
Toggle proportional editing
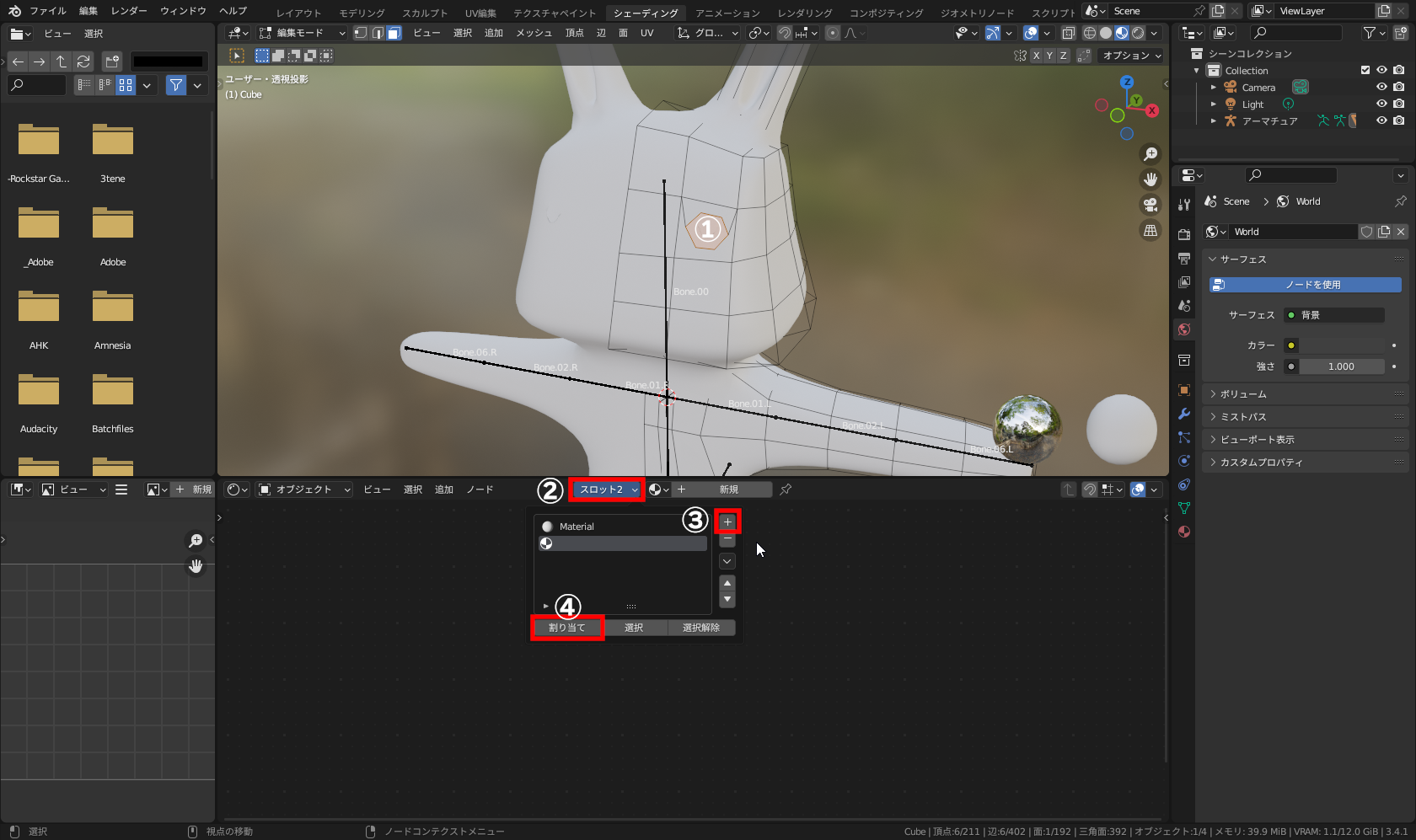(x=833, y=33)
